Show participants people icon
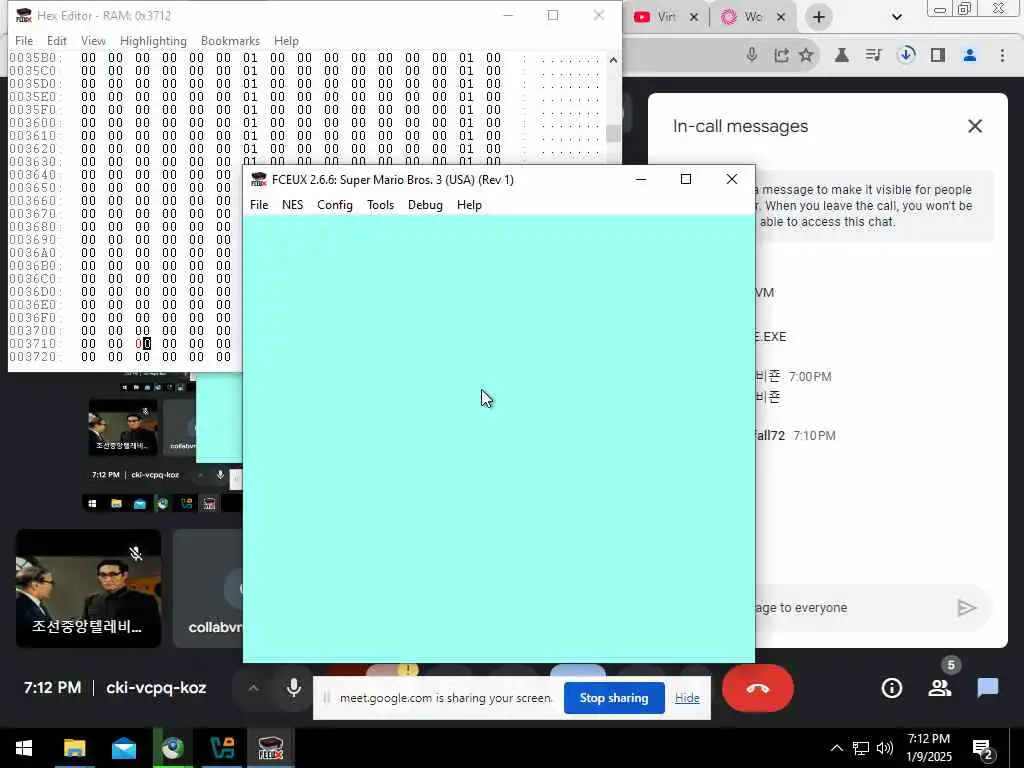The image size is (1024, 768). pos(940,688)
